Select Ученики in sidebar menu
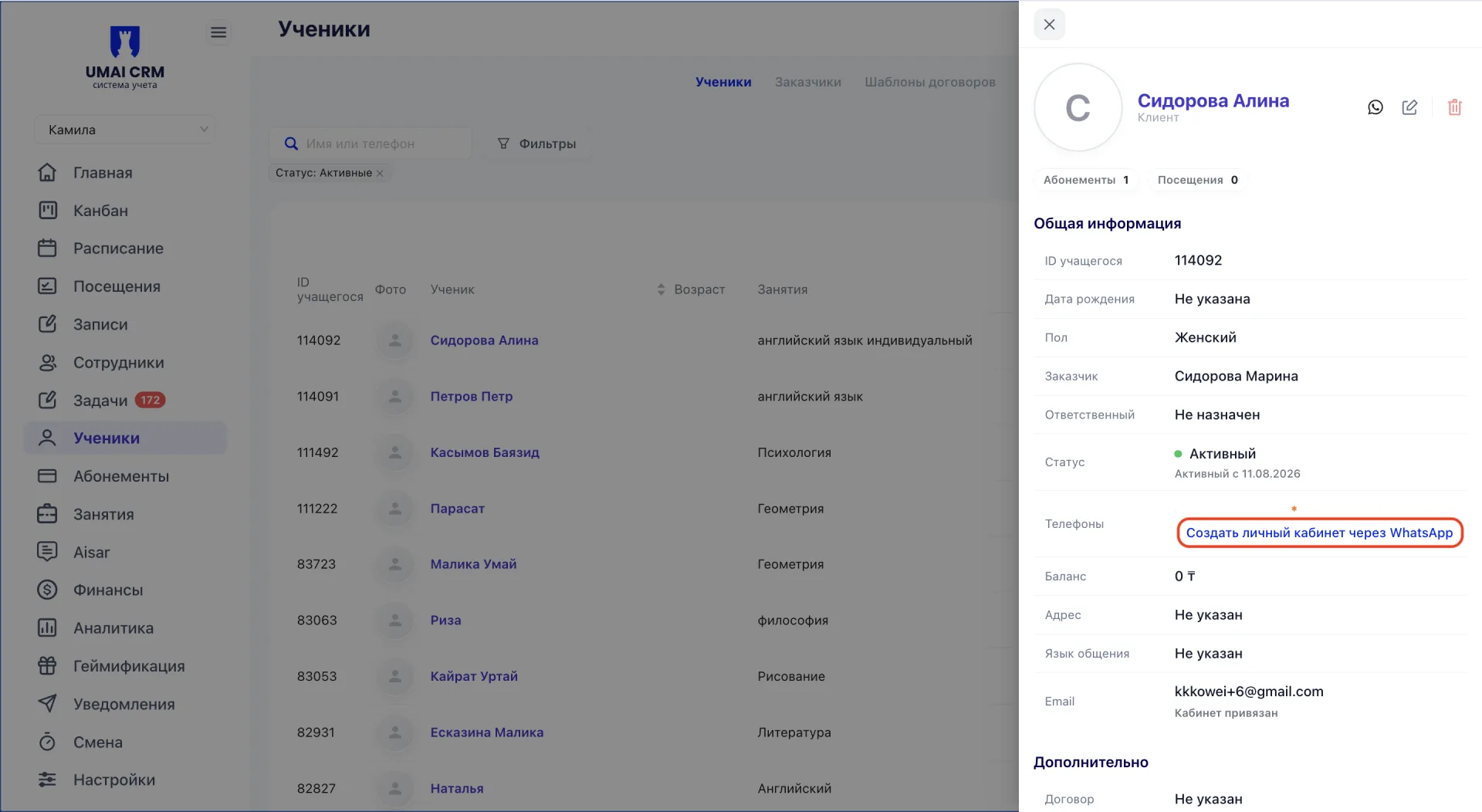Image resolution: width=1482 pixels, height=812 pixels. click(125, 438)
